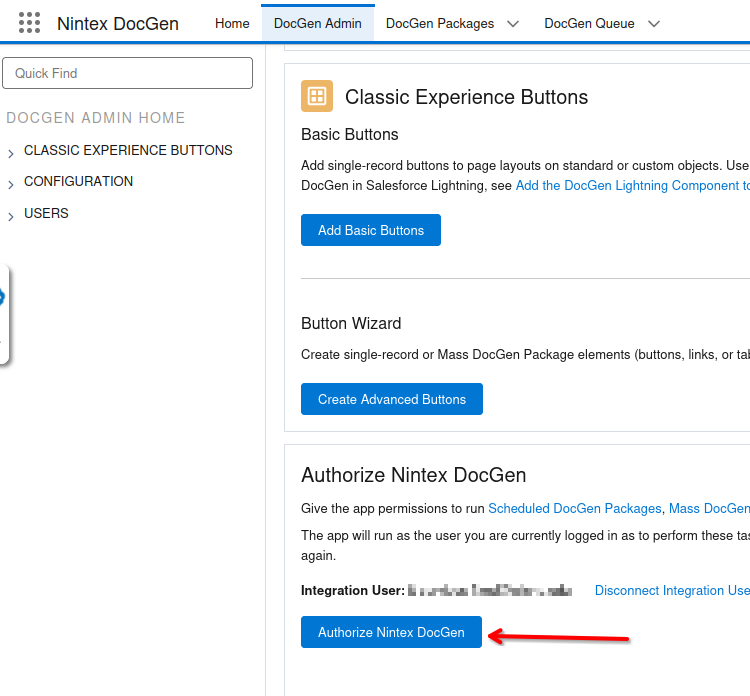The height and width of the screenshot is (696, 750).
Task: Switch to the Home tab
Action: click(x=232, y=23)
